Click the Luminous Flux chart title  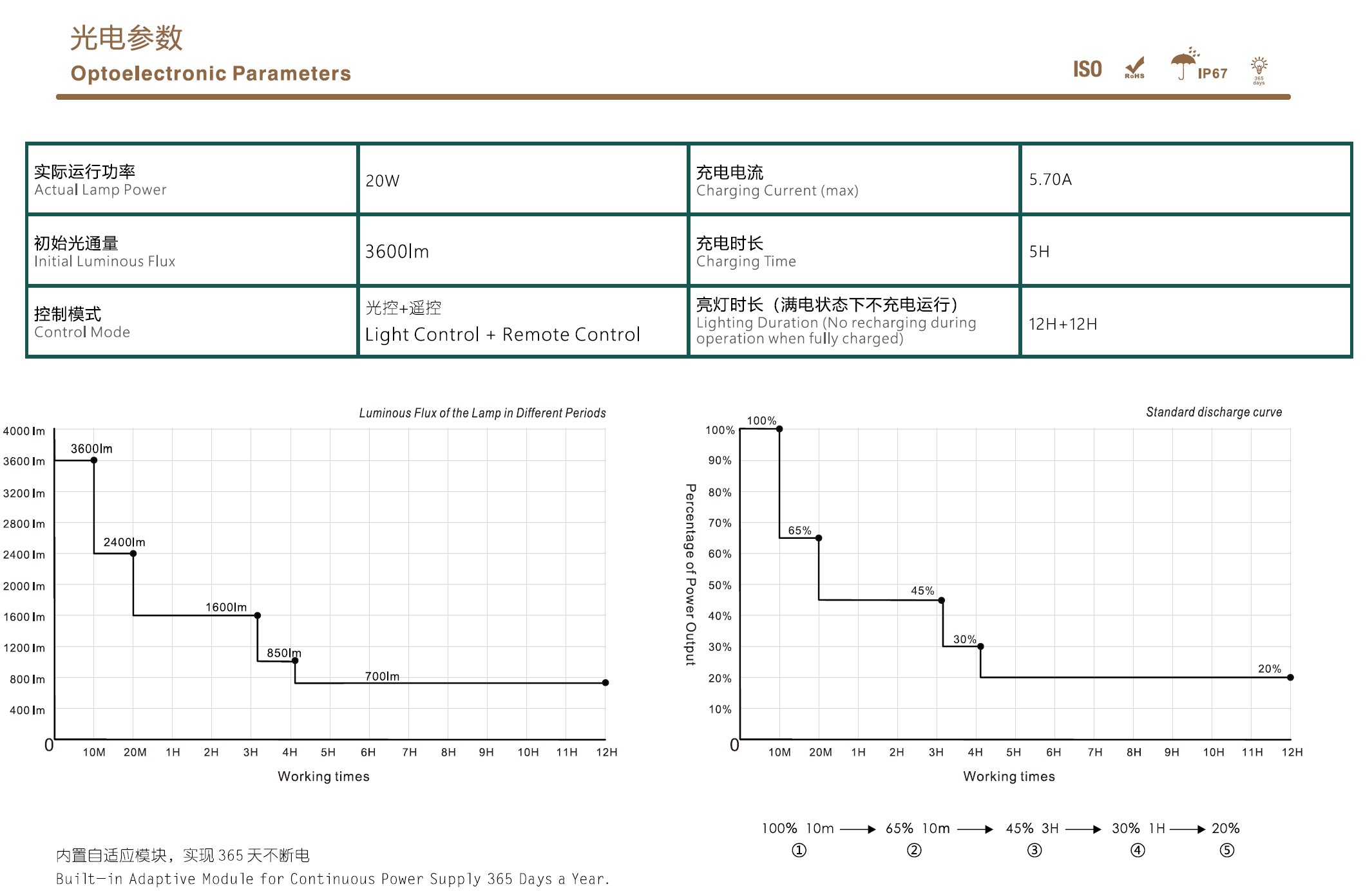(482, 413)
